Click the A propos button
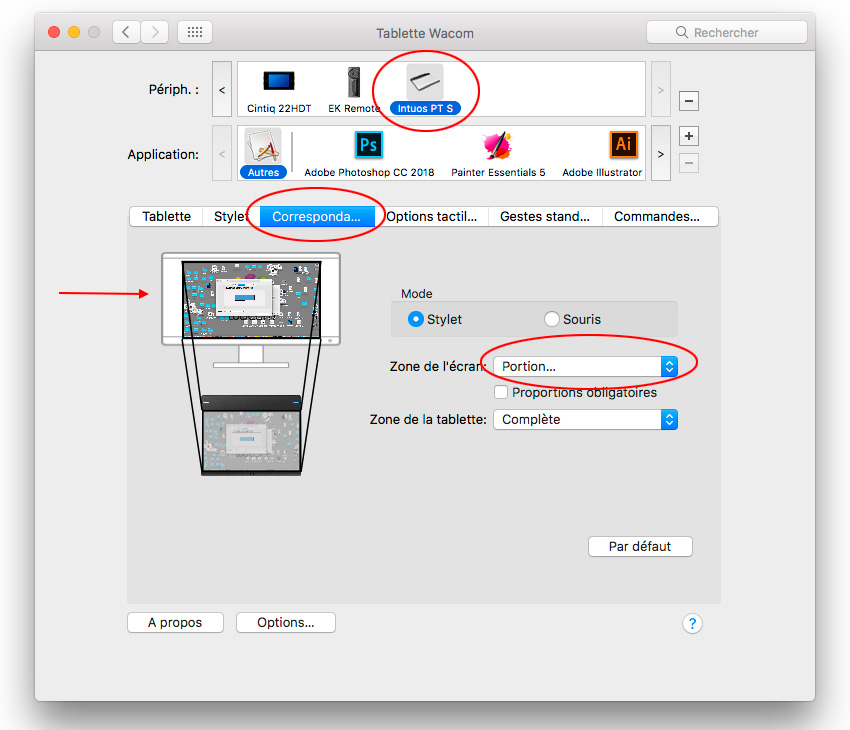The width and height of the screenshot is (850, 730). pyautogui.click(x=175, y=623)
